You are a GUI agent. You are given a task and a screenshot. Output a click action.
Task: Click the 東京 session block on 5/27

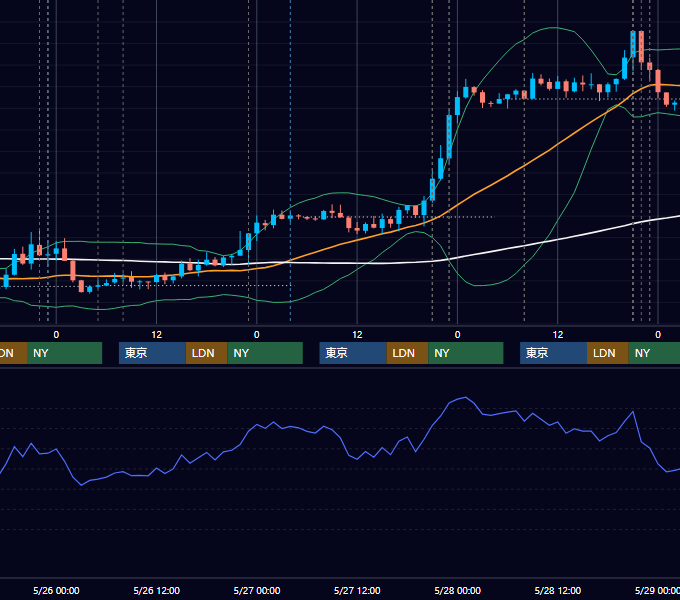click(x=353, y=353)
